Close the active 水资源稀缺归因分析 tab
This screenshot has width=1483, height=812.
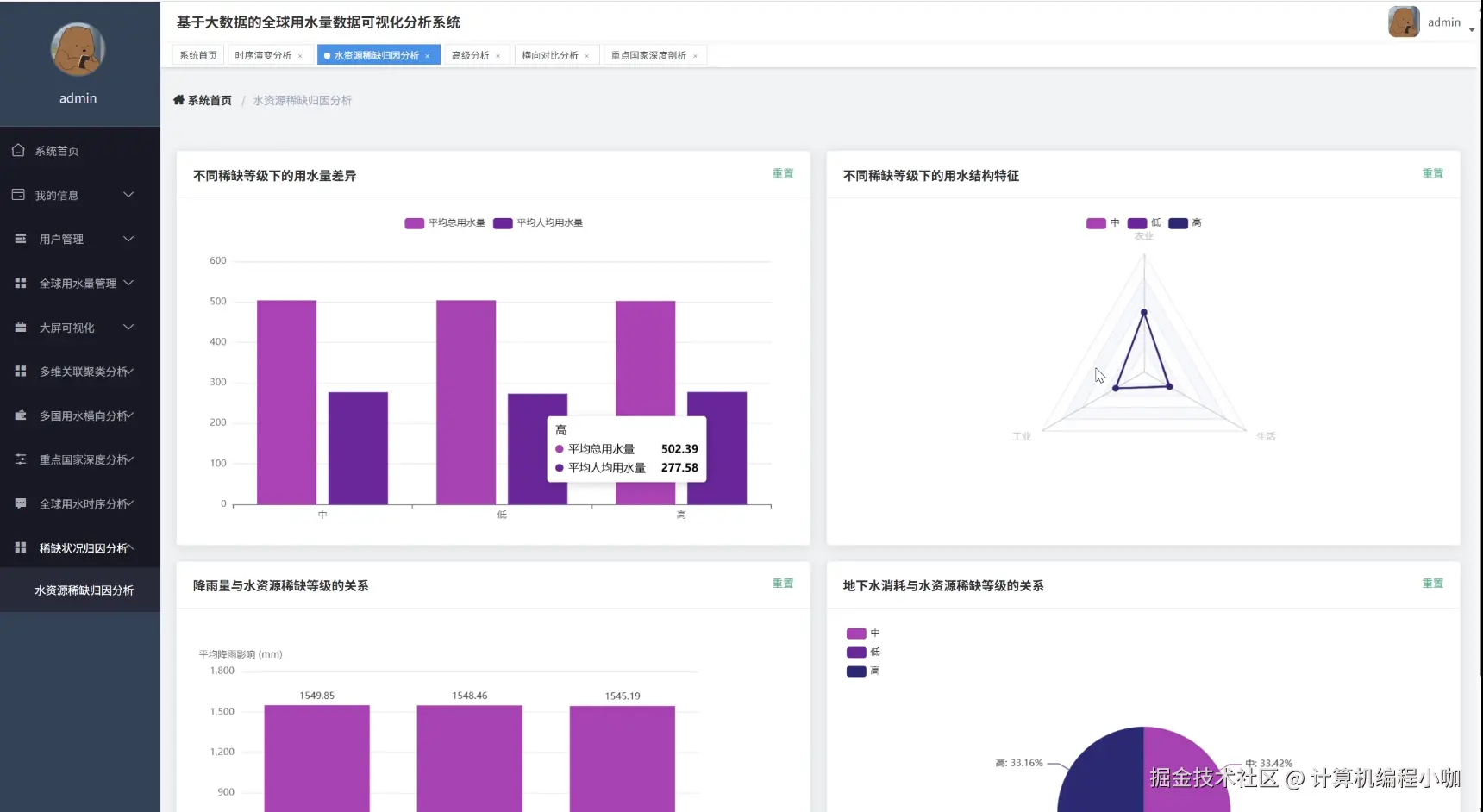click(427, 56)
